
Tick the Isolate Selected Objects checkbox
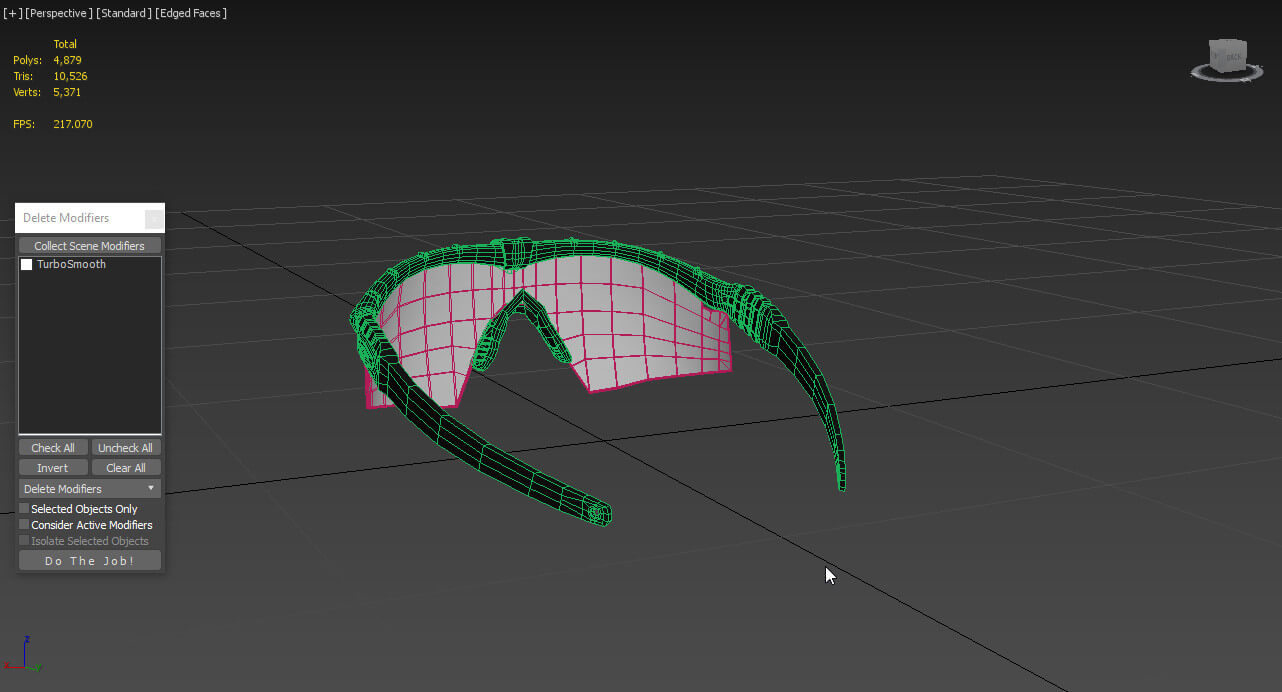pyautogui.click(x=24, y=541)
